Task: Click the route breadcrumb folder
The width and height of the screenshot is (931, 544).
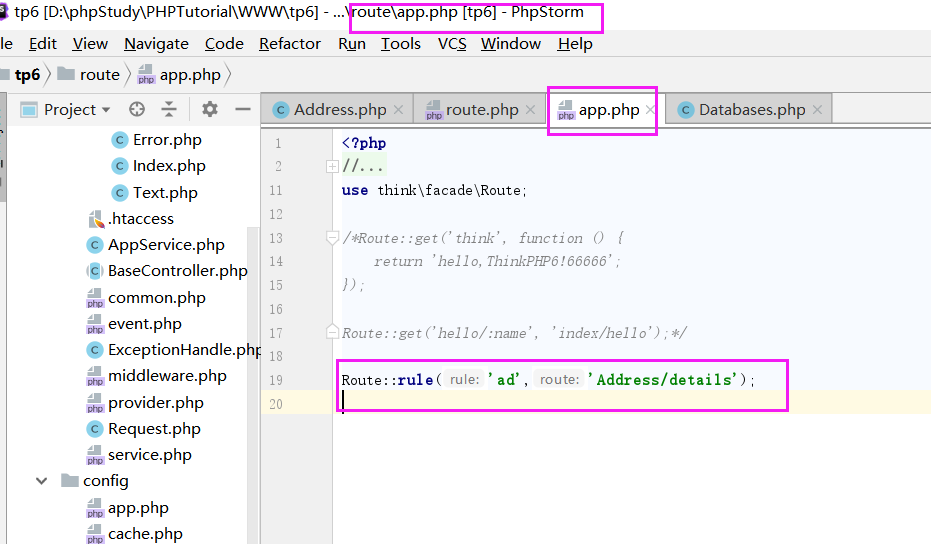Action: tap(99, 75)
